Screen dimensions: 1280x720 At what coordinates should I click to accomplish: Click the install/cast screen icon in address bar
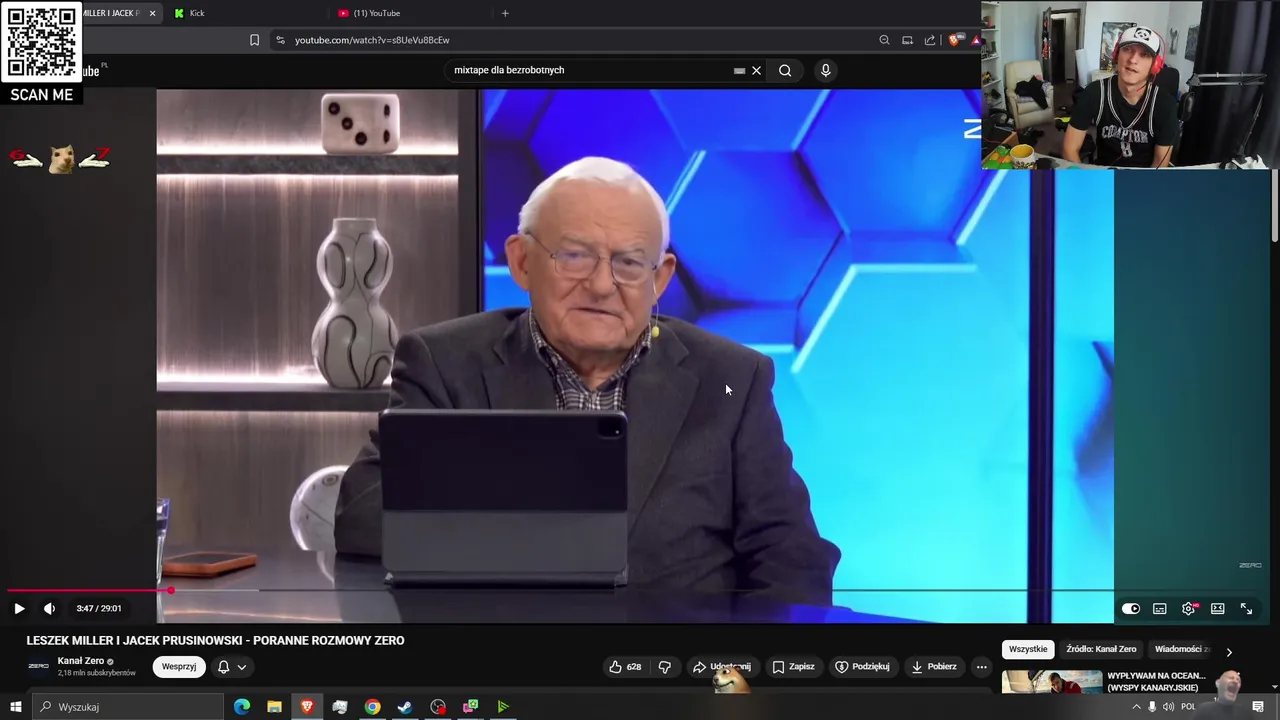(x=907, y=40)
